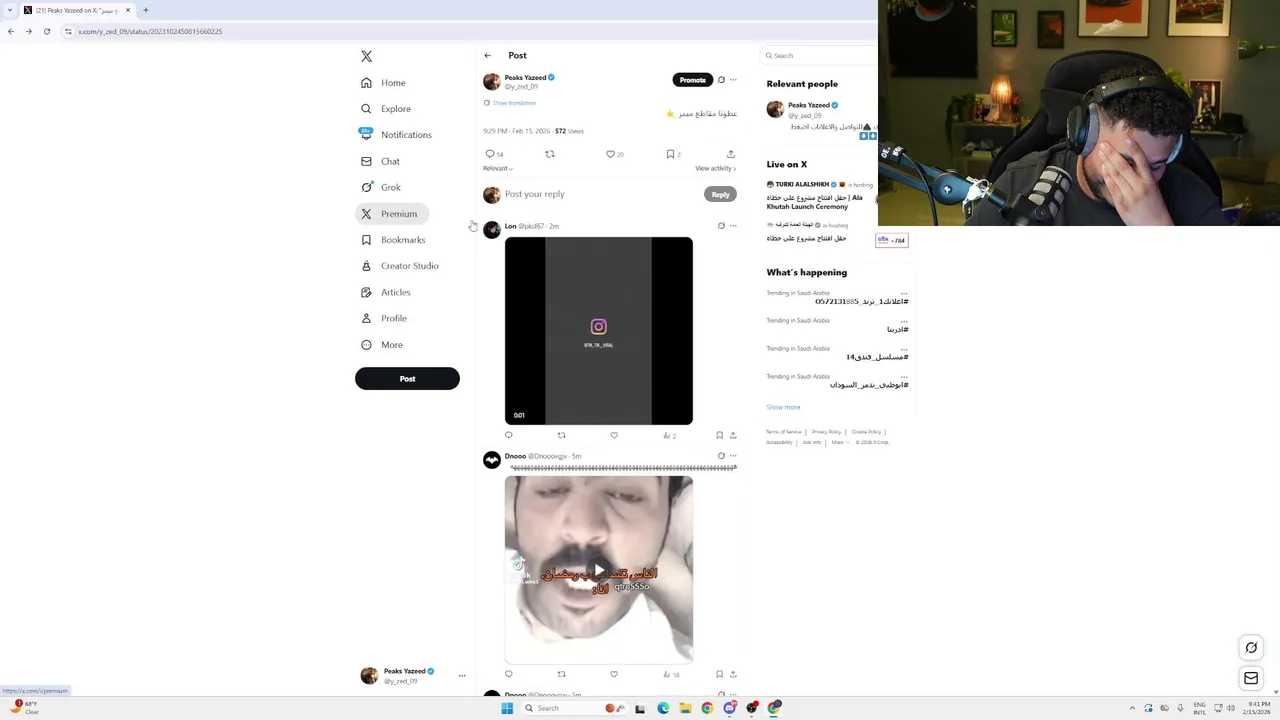Click the Privacy Policy footer link
This screenshot has width=1280, height=720.
click(826, 432)
